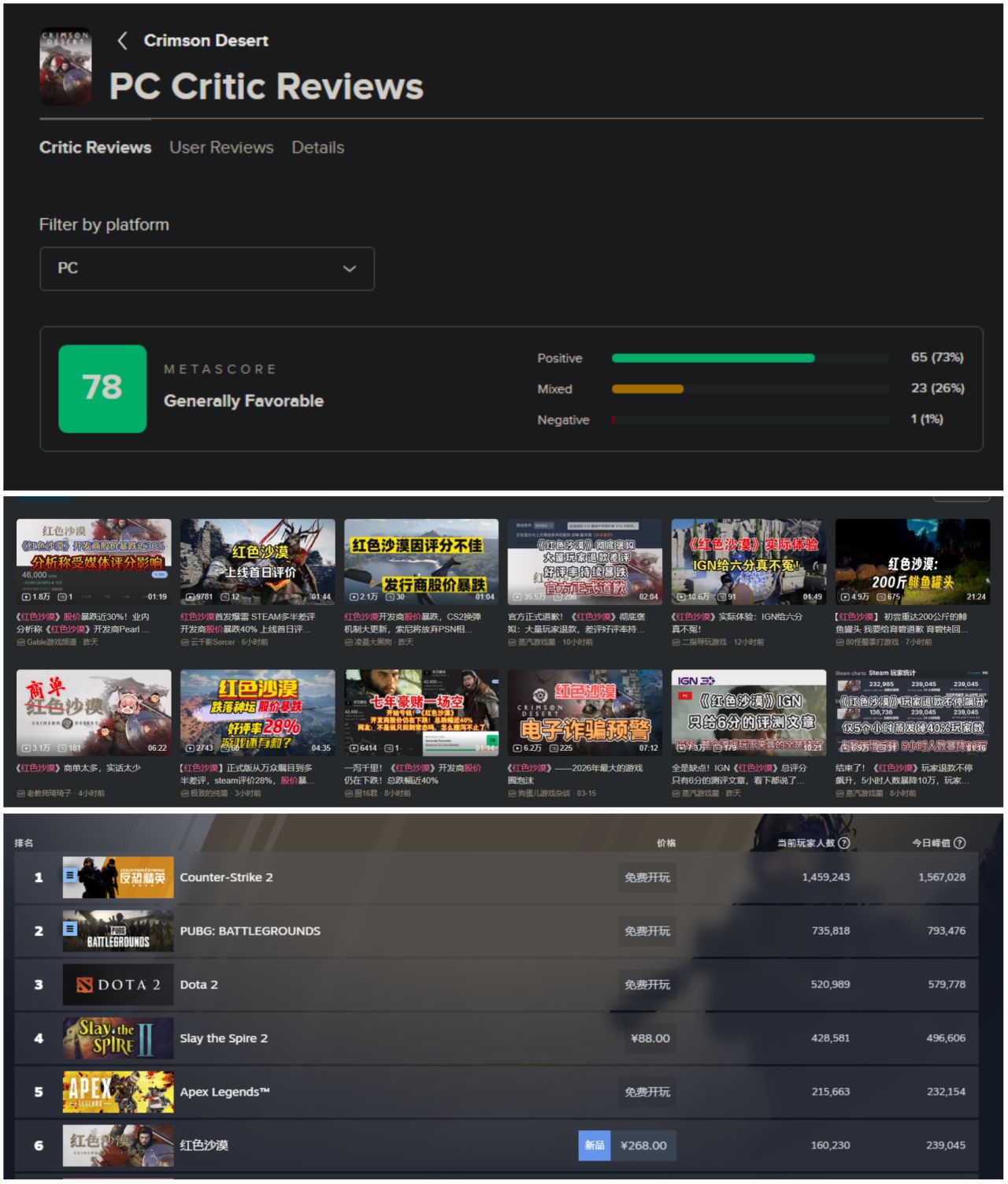Open the Apex Legends capsule image
Image resolution: width=1008 pixels, height=1184 pixels.
118,1092
